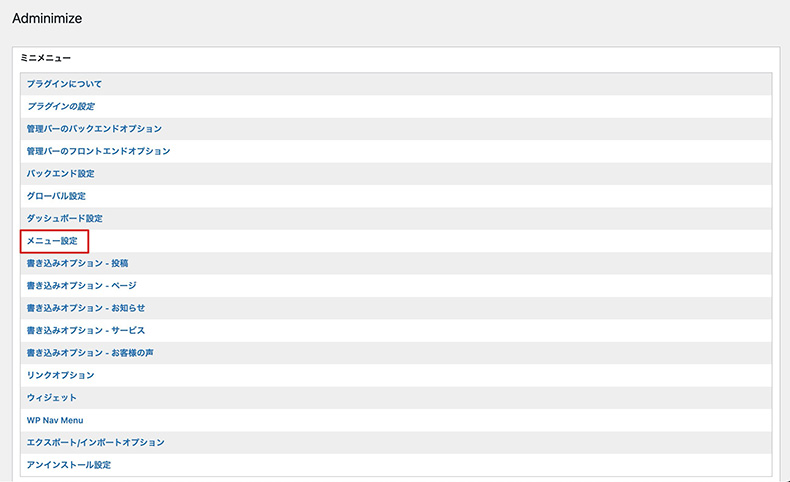790x482 pixels.
Task: Click 書き込みオプション - お客様の声
Action: pyautogui.click(x=91, y=352)
